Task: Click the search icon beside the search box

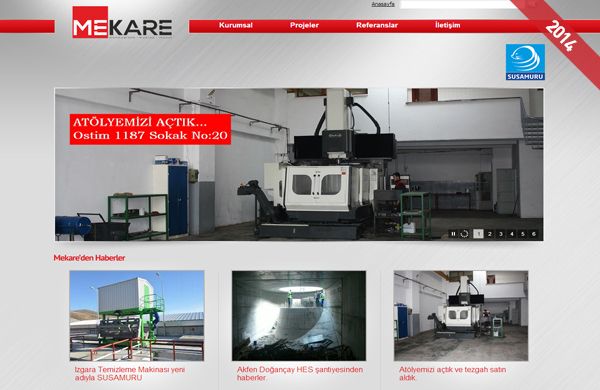Action: [x=532, y=4]
